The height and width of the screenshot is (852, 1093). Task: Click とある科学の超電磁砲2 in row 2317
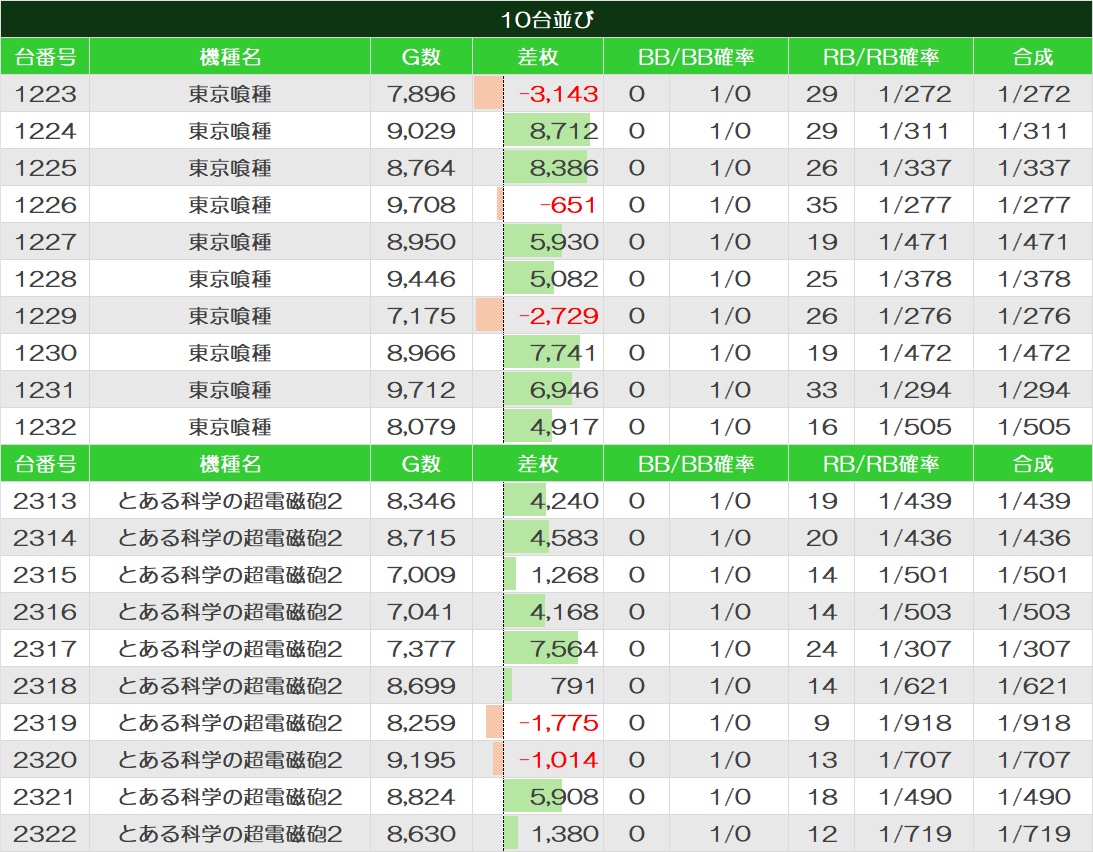[x=230, y=648]
